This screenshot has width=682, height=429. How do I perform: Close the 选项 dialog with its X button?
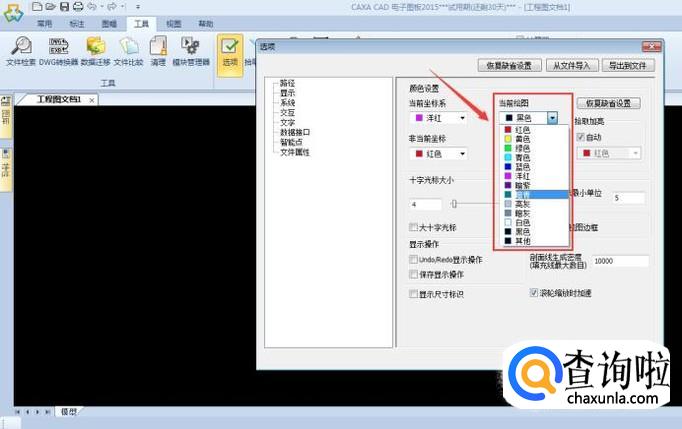pos(652,46)
